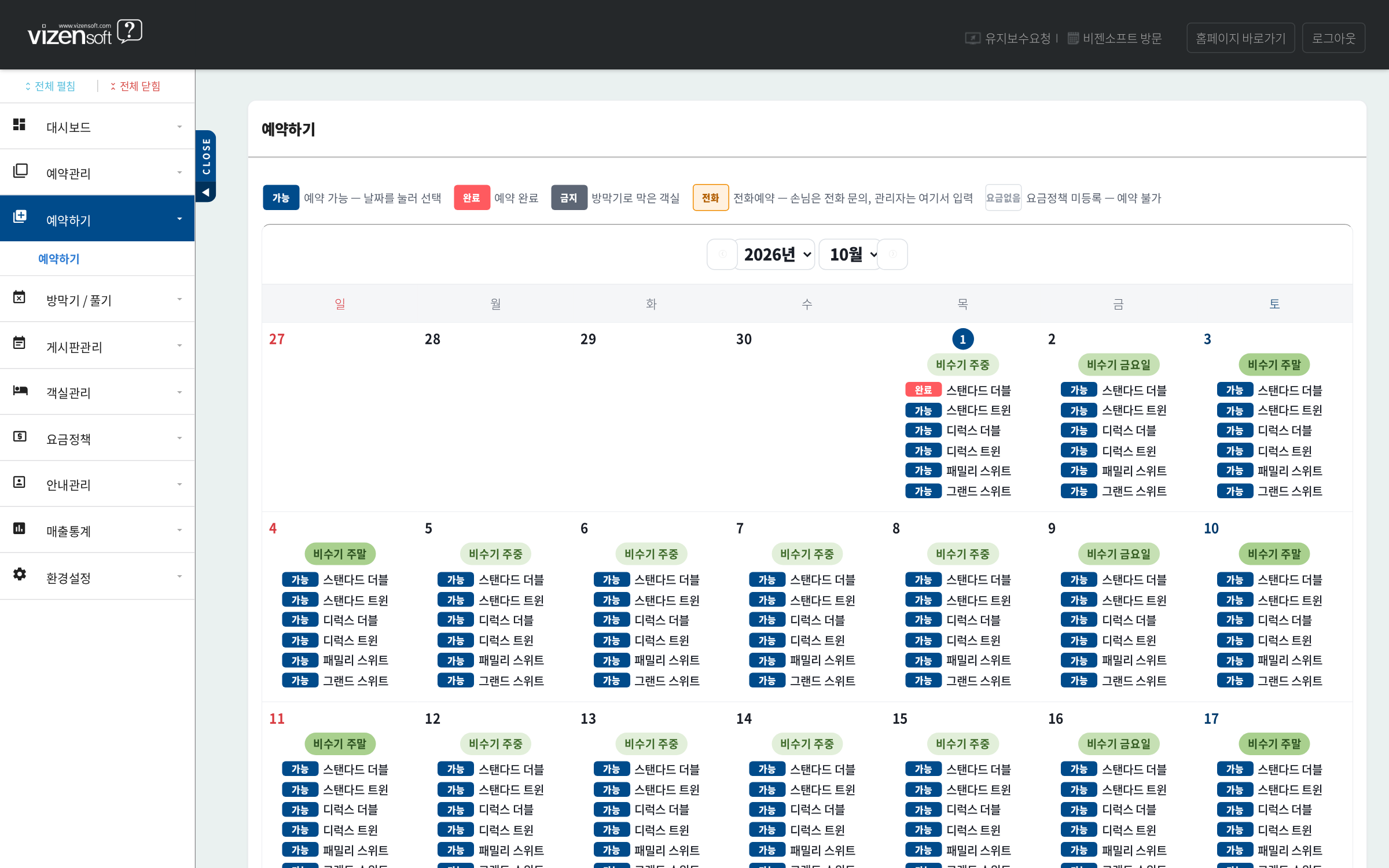
Task: Expand all menus with 전체 펼침
Action: coord(50,86)
